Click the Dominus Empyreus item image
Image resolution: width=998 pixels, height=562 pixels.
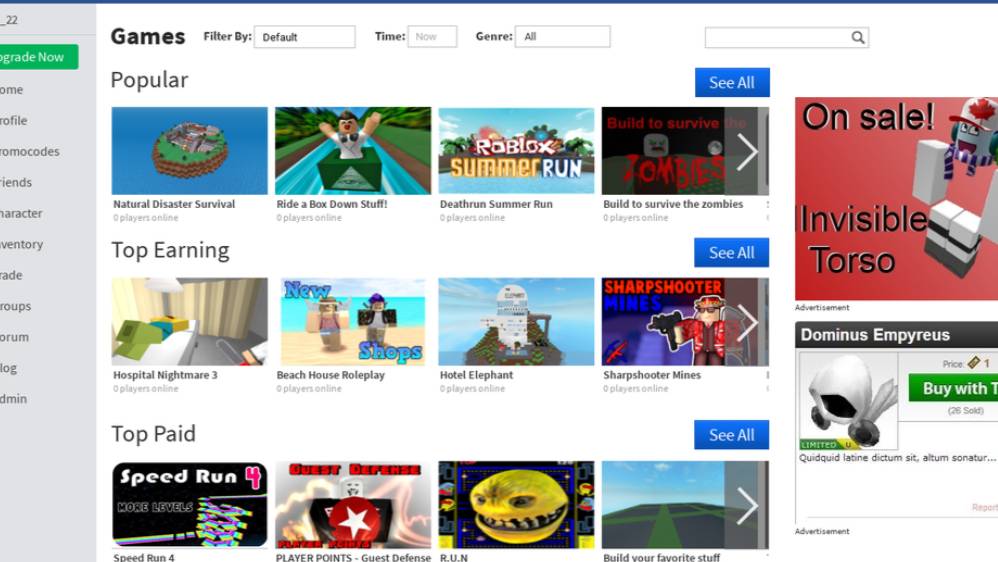848,401
